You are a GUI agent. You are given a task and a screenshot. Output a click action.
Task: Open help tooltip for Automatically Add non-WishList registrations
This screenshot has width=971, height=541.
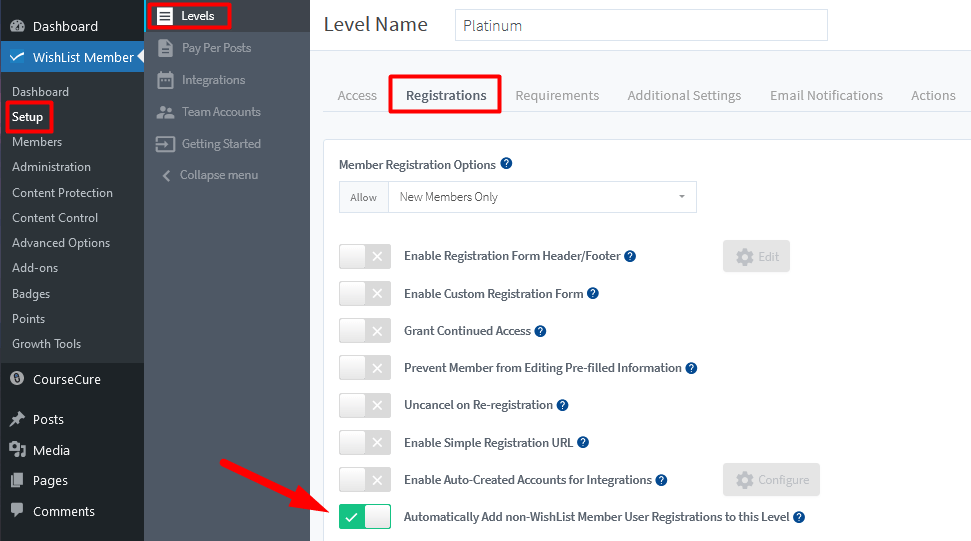(x=799, y=517)
